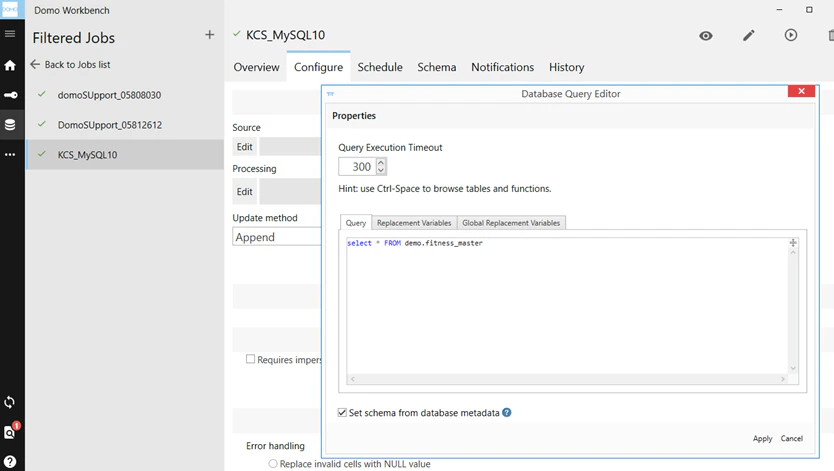This screenshot has height=471, width=834.
Task: Switch to the Configure tab
Action: (318, 68)
